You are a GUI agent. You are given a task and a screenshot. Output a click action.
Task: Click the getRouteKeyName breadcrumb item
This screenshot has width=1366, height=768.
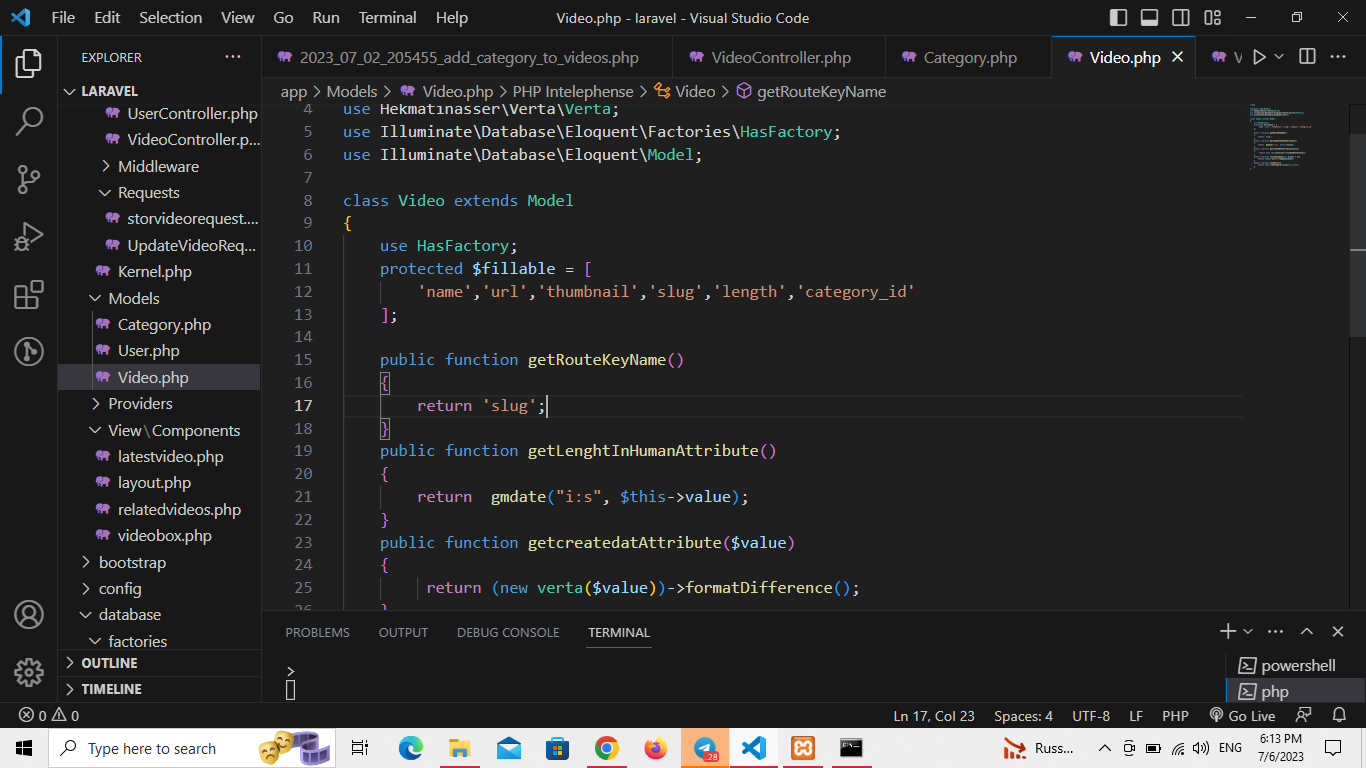(x=811, y=91)
